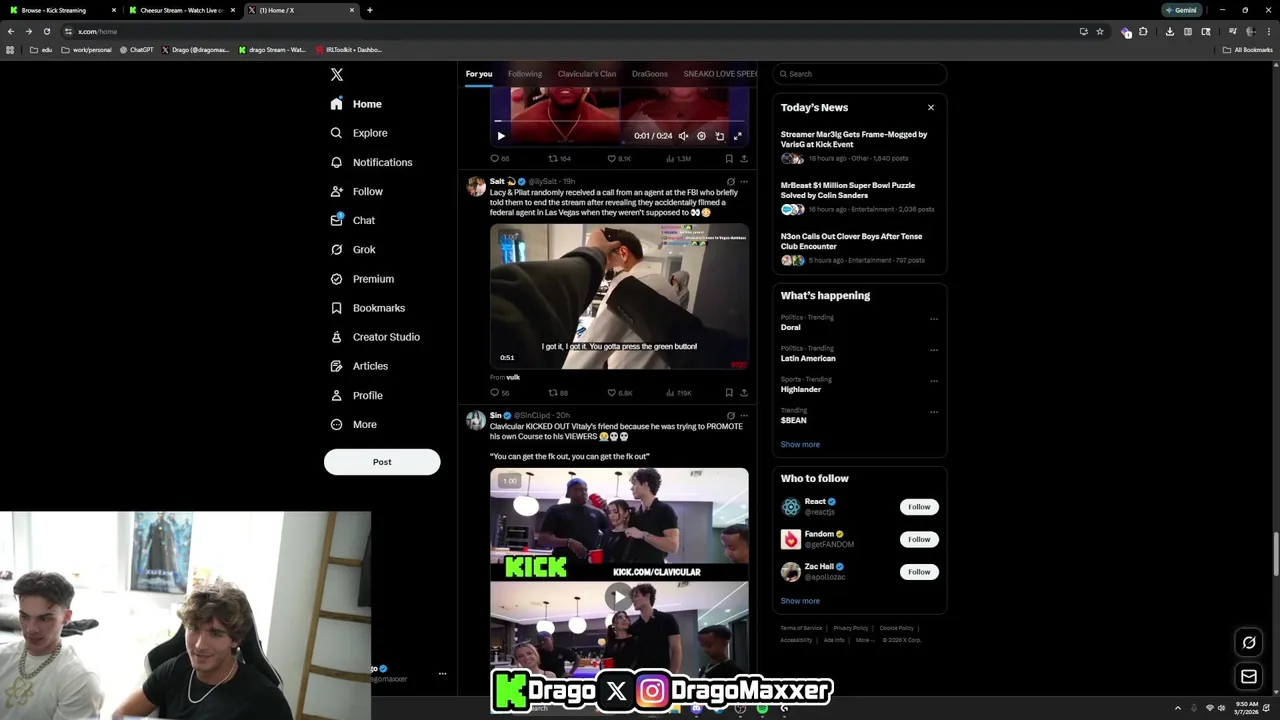Bookmark this page with star icon
The height and width of the screenshot is (720, 1280).
[x=1100, y=31]
